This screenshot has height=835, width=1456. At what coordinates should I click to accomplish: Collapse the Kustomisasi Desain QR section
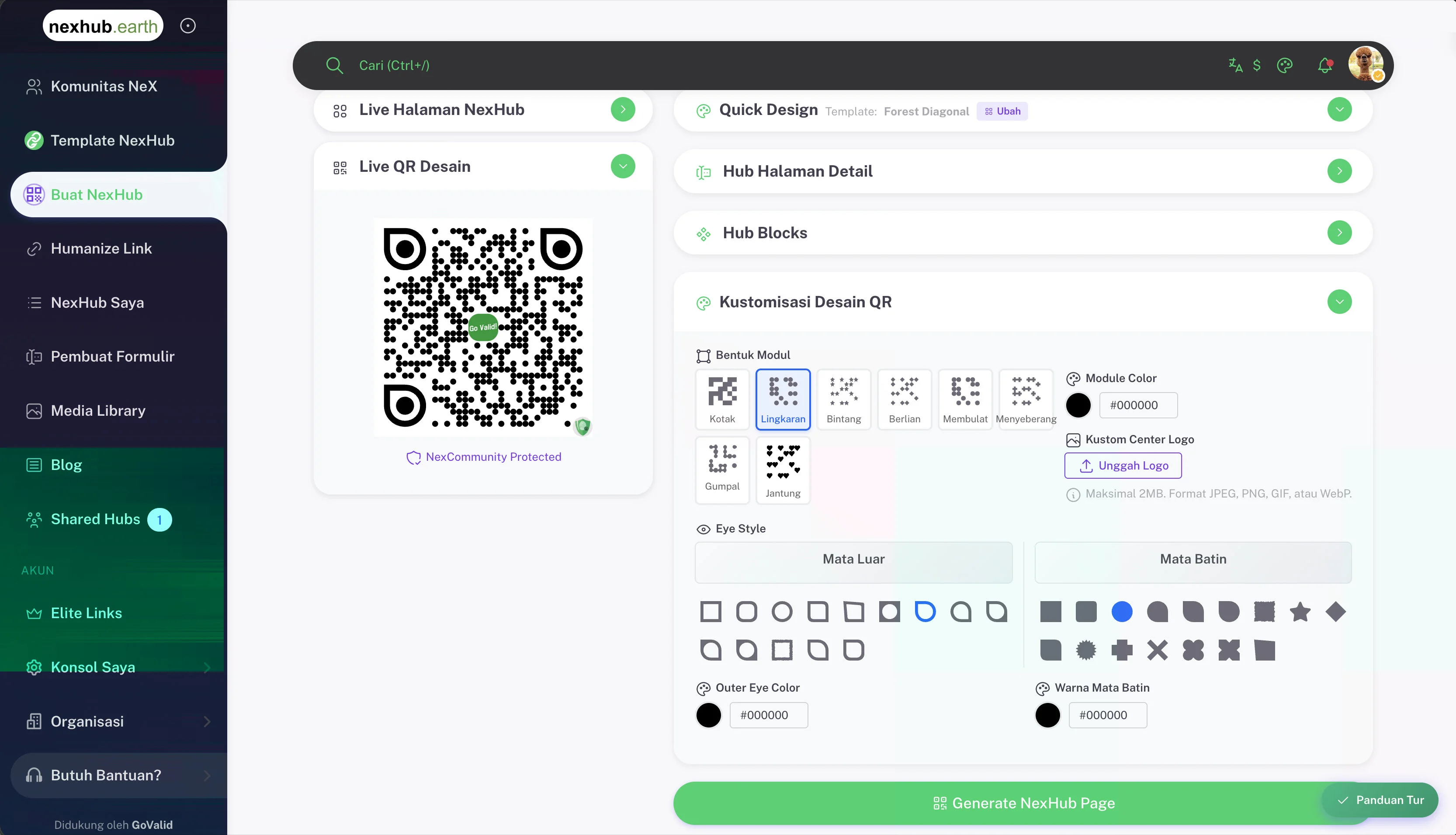[1340, 302]
